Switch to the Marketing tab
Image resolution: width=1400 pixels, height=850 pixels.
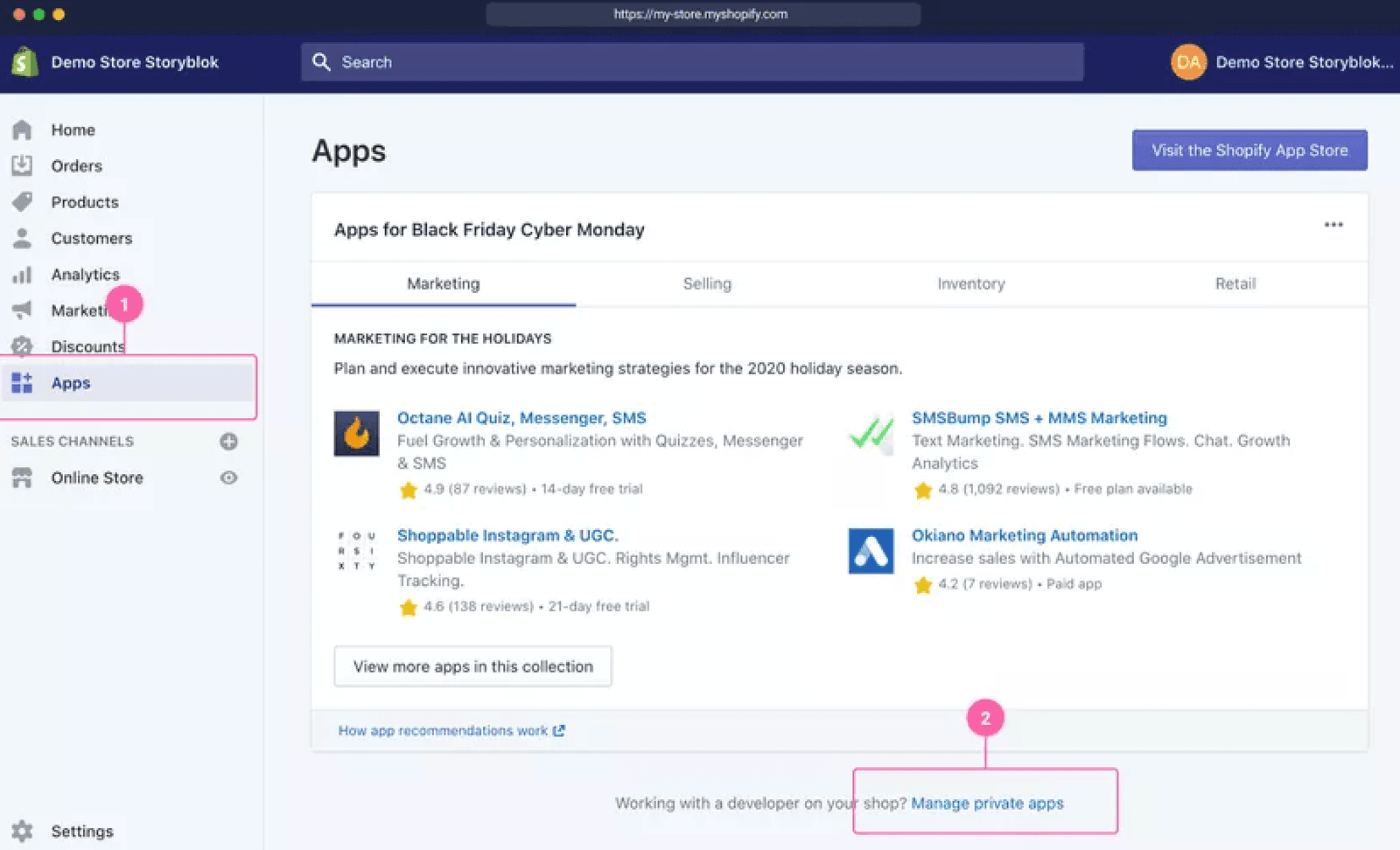444,283
